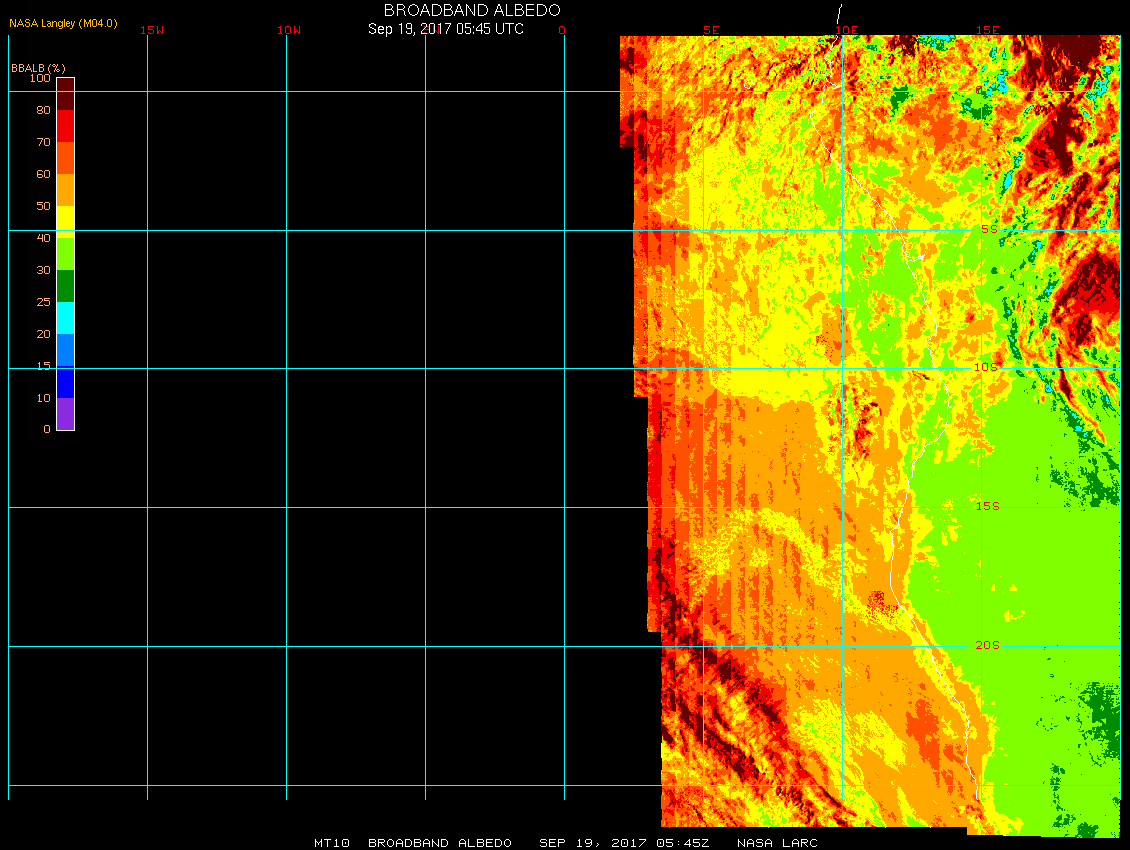This screenshot has height=850, width=1130.
Task: Click the Sep 19, 2017 05:45 UTC timestamp
Action: (446, 28)
